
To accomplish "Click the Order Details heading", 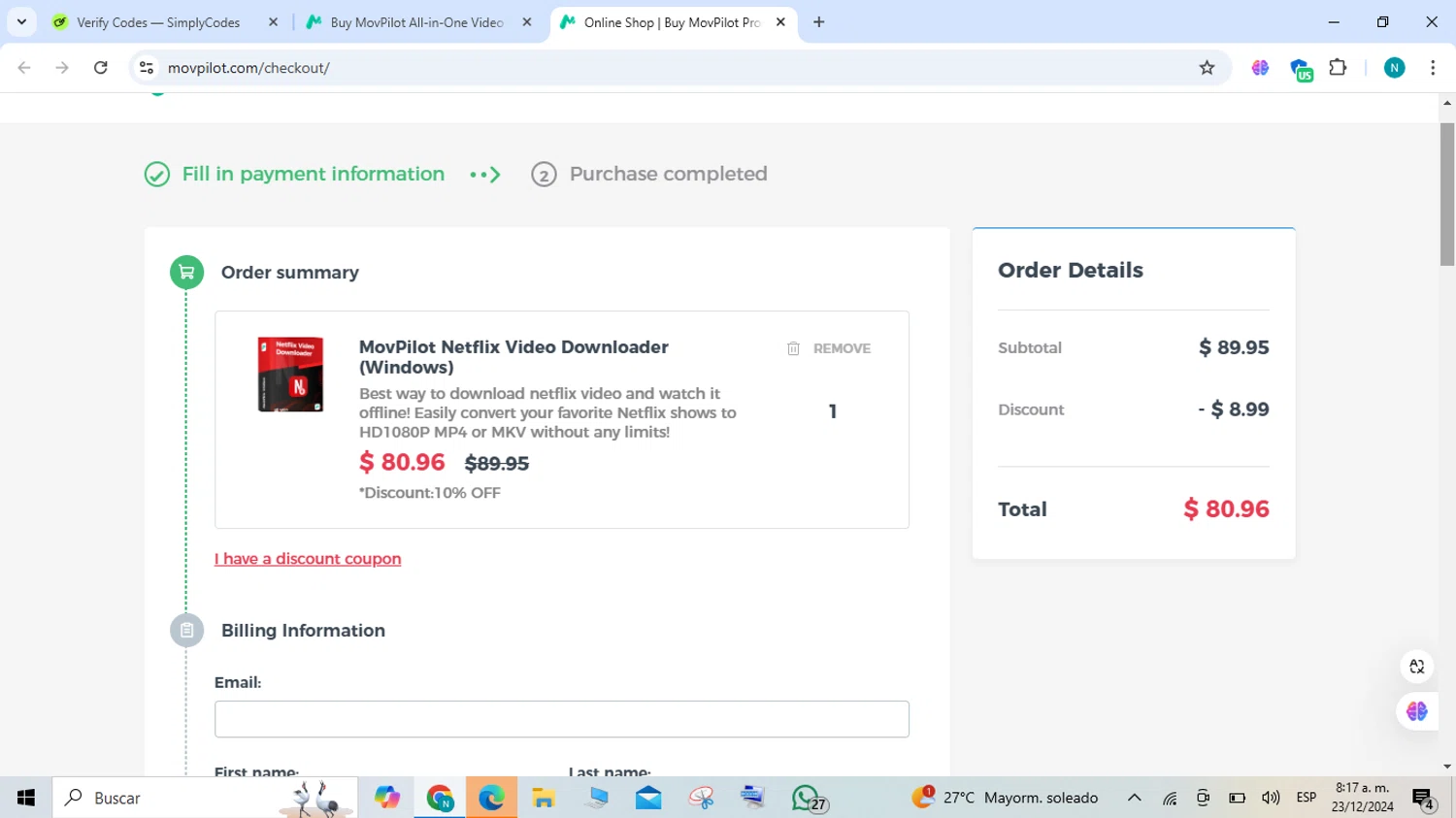I will (1071, 271).
